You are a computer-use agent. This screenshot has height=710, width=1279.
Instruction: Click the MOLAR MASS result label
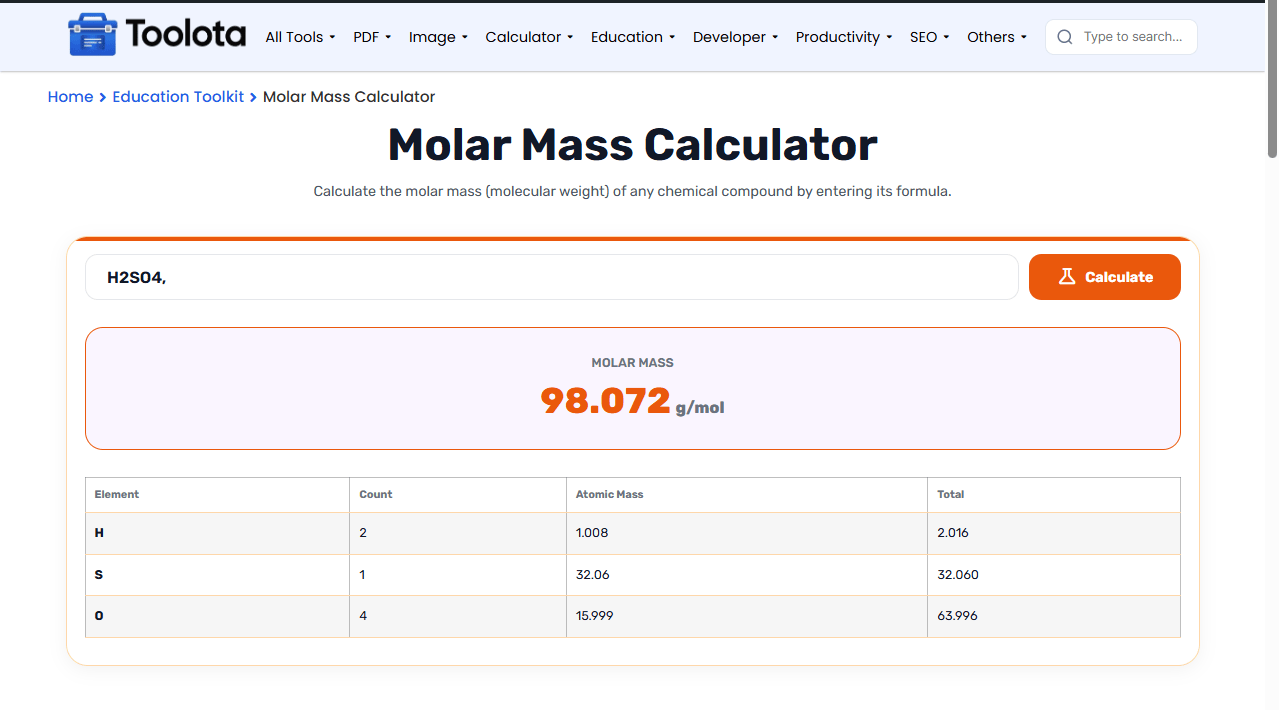point(633,363)
